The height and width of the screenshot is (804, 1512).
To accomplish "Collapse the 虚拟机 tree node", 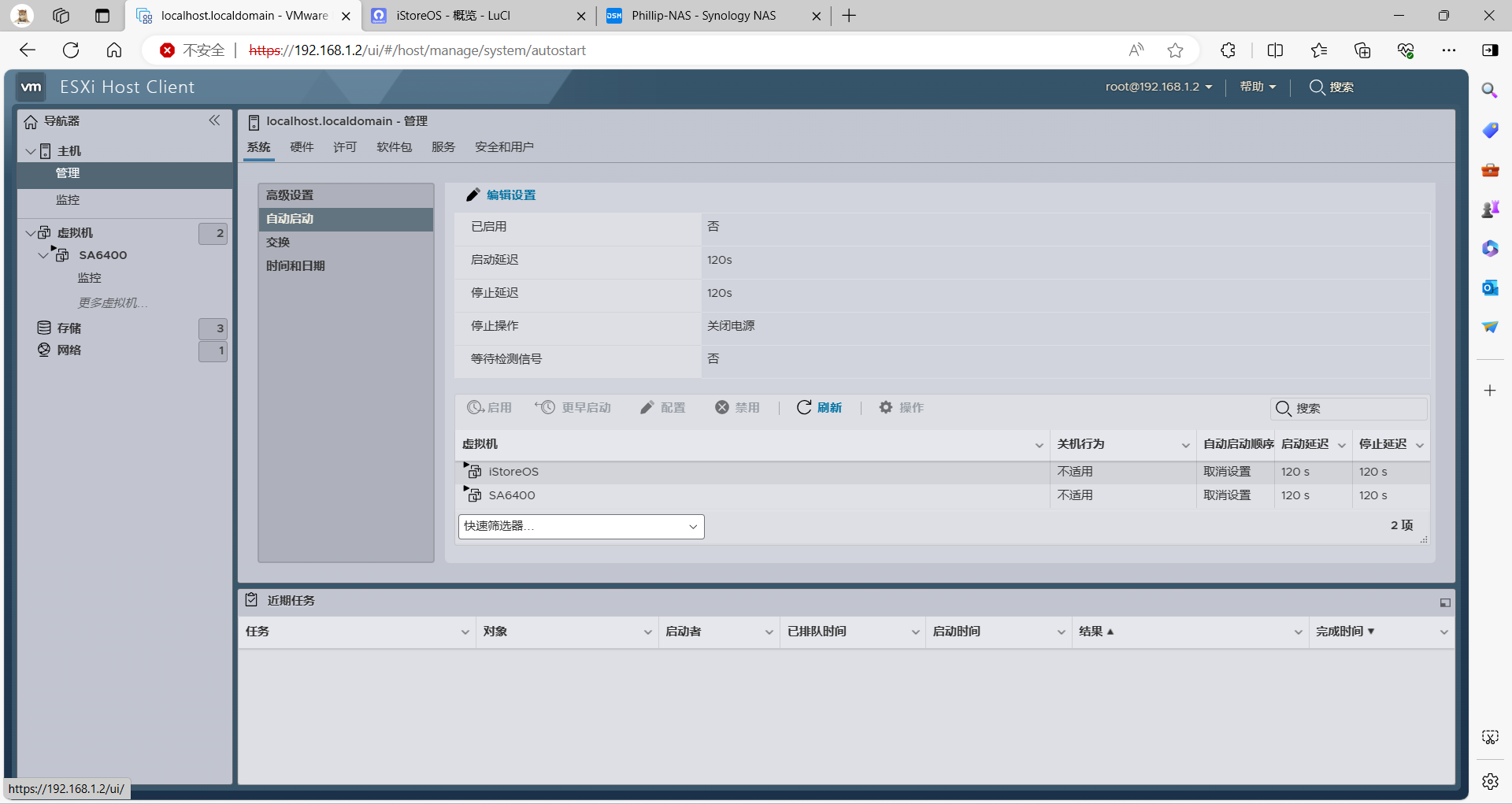I will coord(31,233).
